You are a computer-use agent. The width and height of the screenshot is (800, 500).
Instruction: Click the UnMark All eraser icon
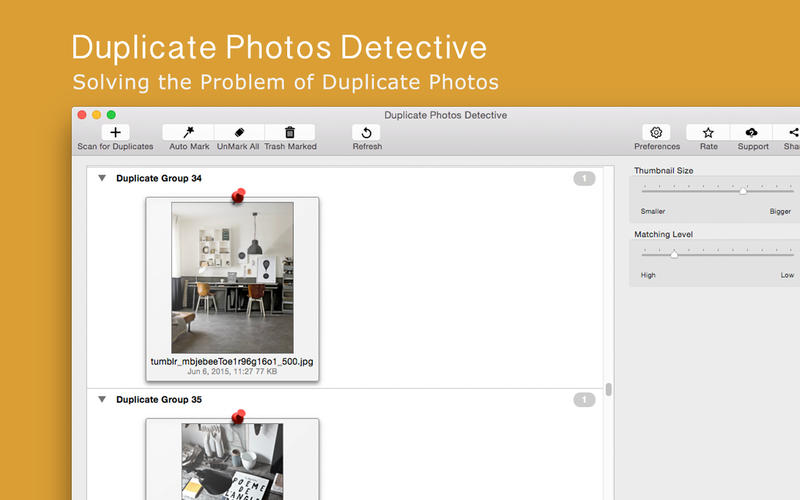(x=239, y=133)
